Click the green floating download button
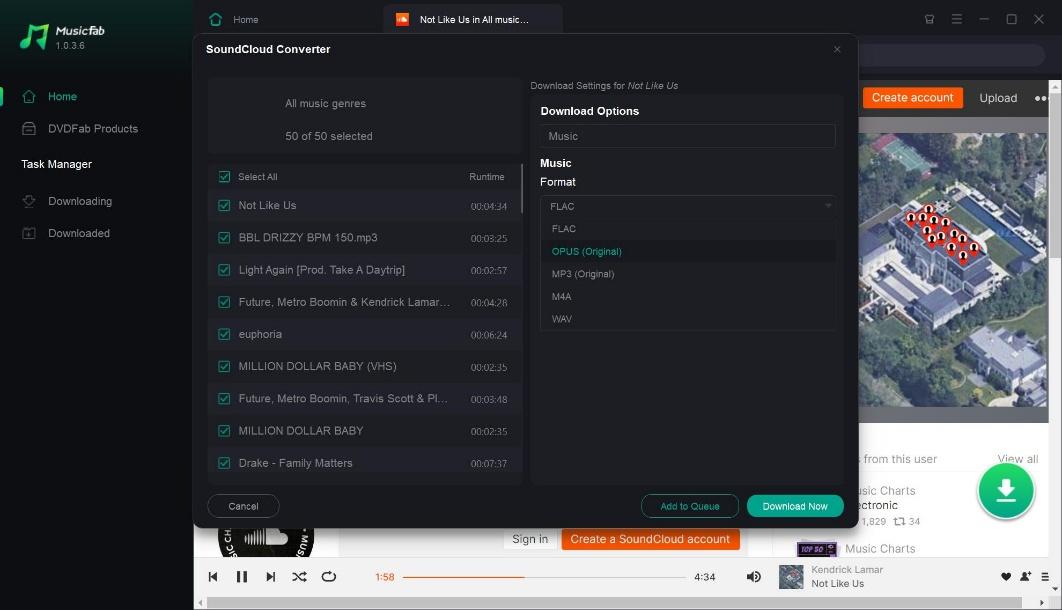This screenshot has height=610, width=1062. 1006,490
